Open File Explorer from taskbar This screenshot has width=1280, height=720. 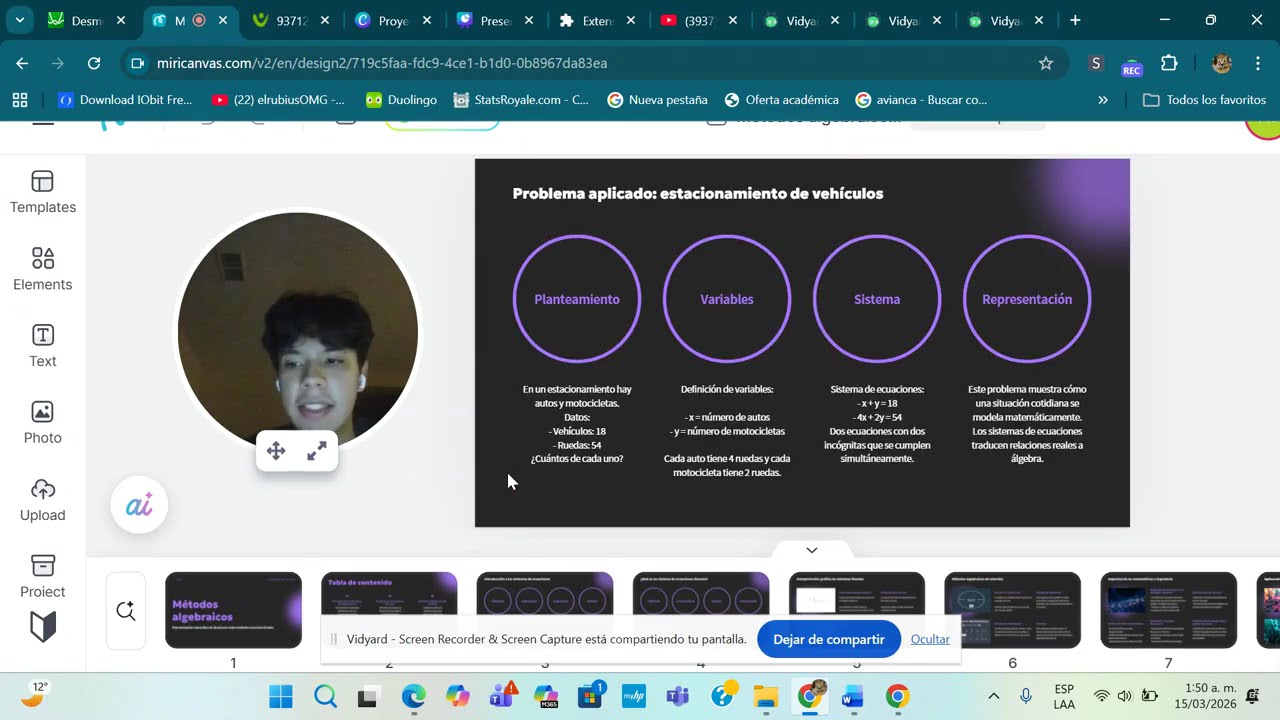coord(765,696)
